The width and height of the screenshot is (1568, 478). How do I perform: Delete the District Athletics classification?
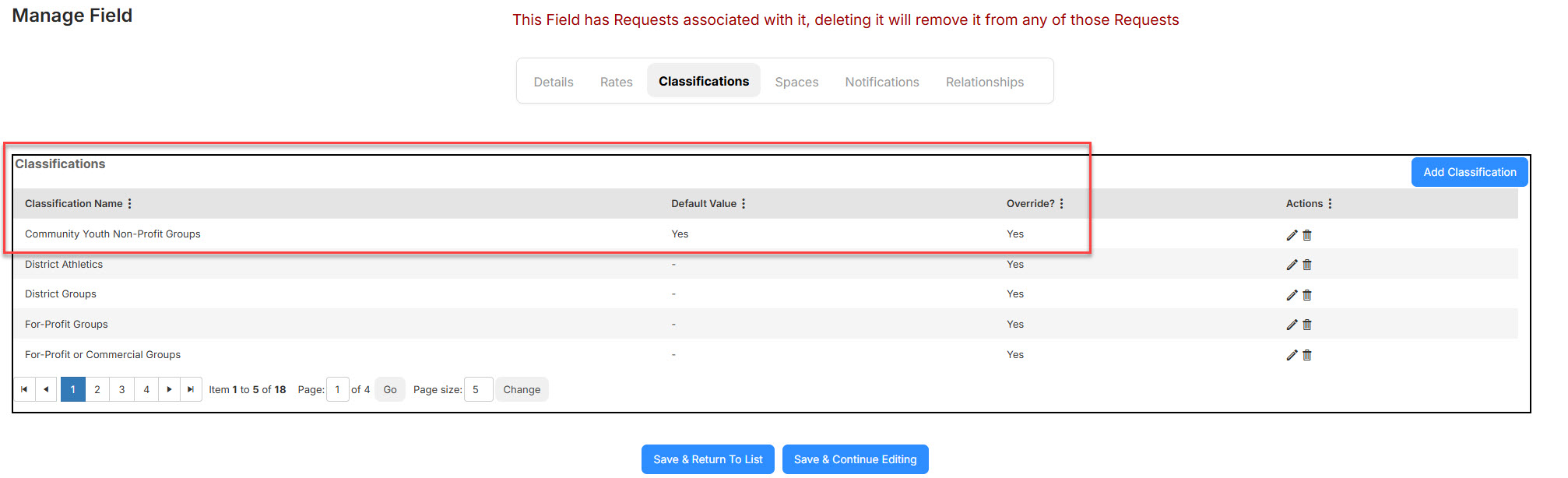1307,265
